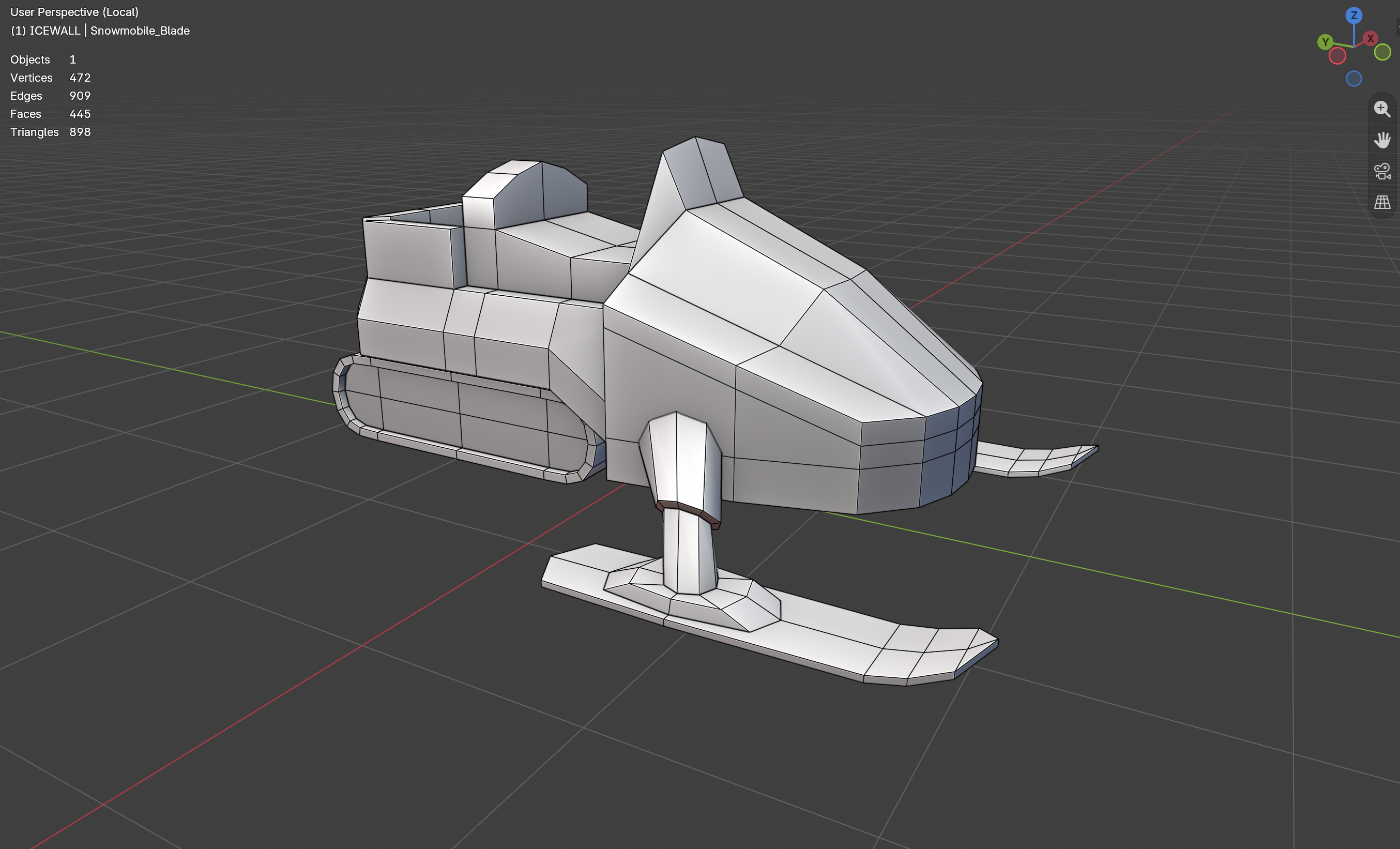
Task: Click the pan view hand icon
Action: 1382,140
